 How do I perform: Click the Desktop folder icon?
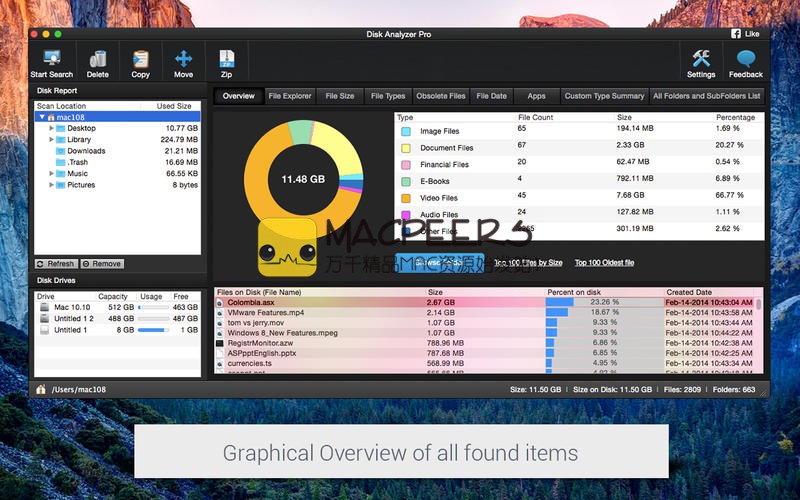[60, 128]
